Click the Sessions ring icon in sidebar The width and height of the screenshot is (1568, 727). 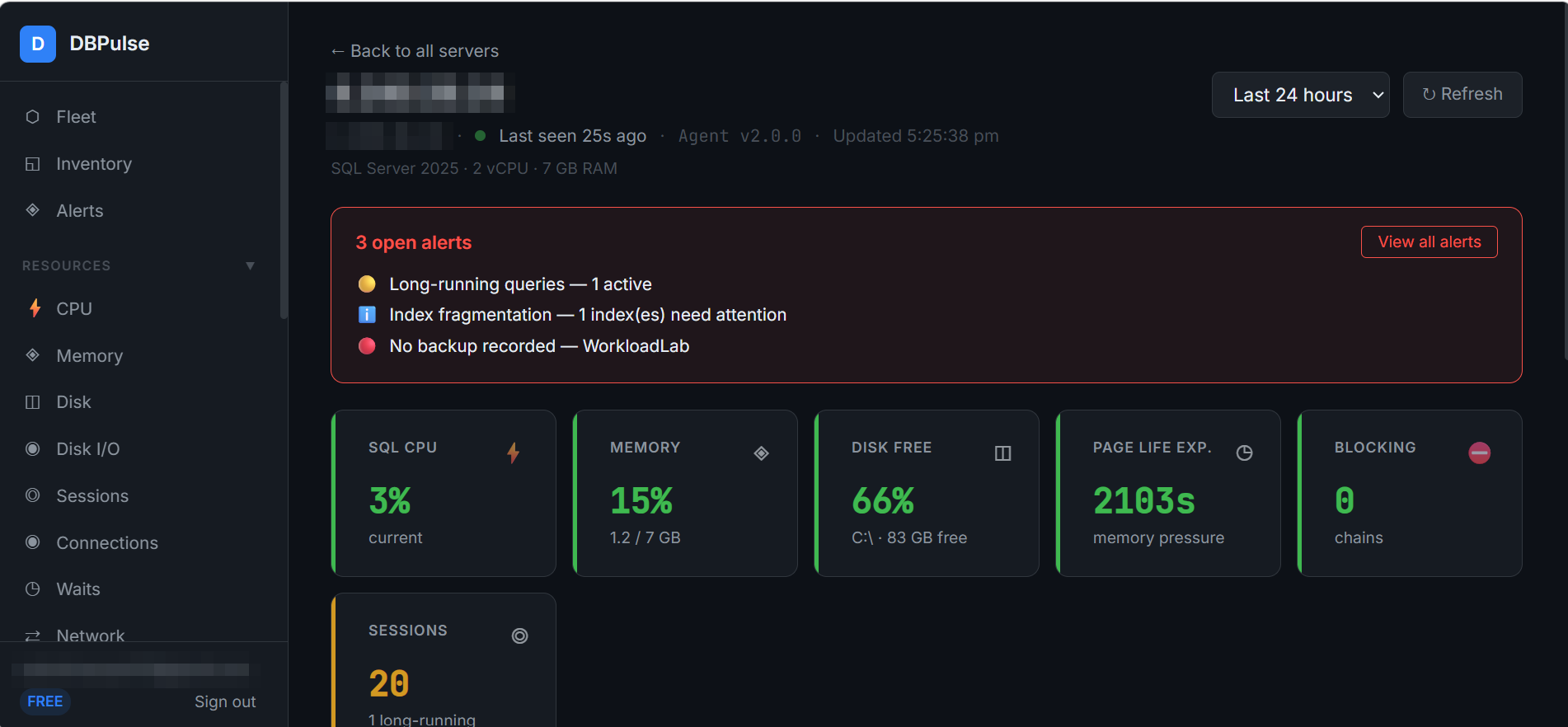tap(33, 495)
